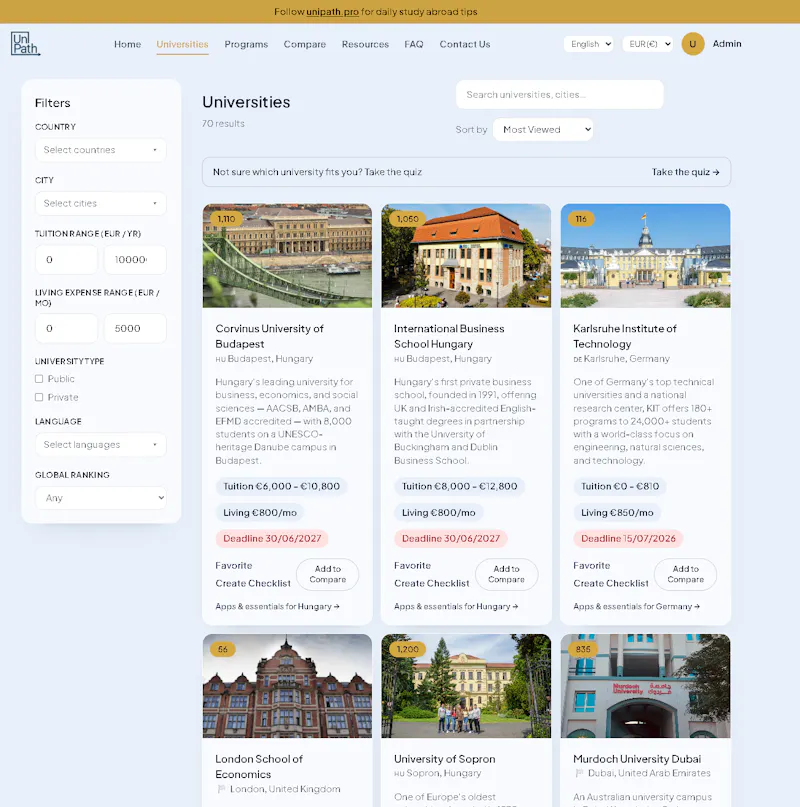Add Corvinus University to Compare
The image size is (800, 807).
pos(327,574)
